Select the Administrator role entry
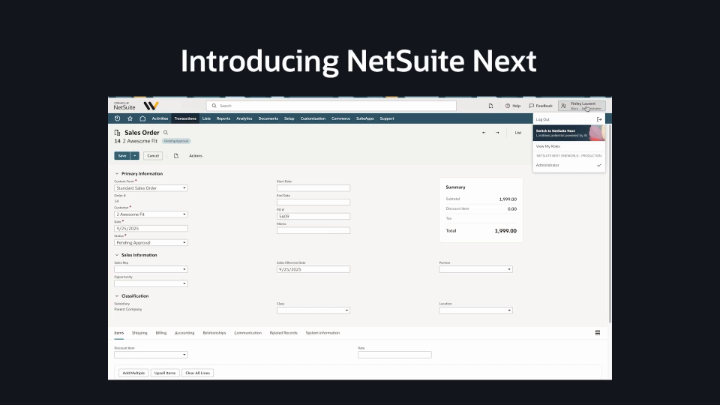This screenshot has height=405, width=720. (569, 165)
